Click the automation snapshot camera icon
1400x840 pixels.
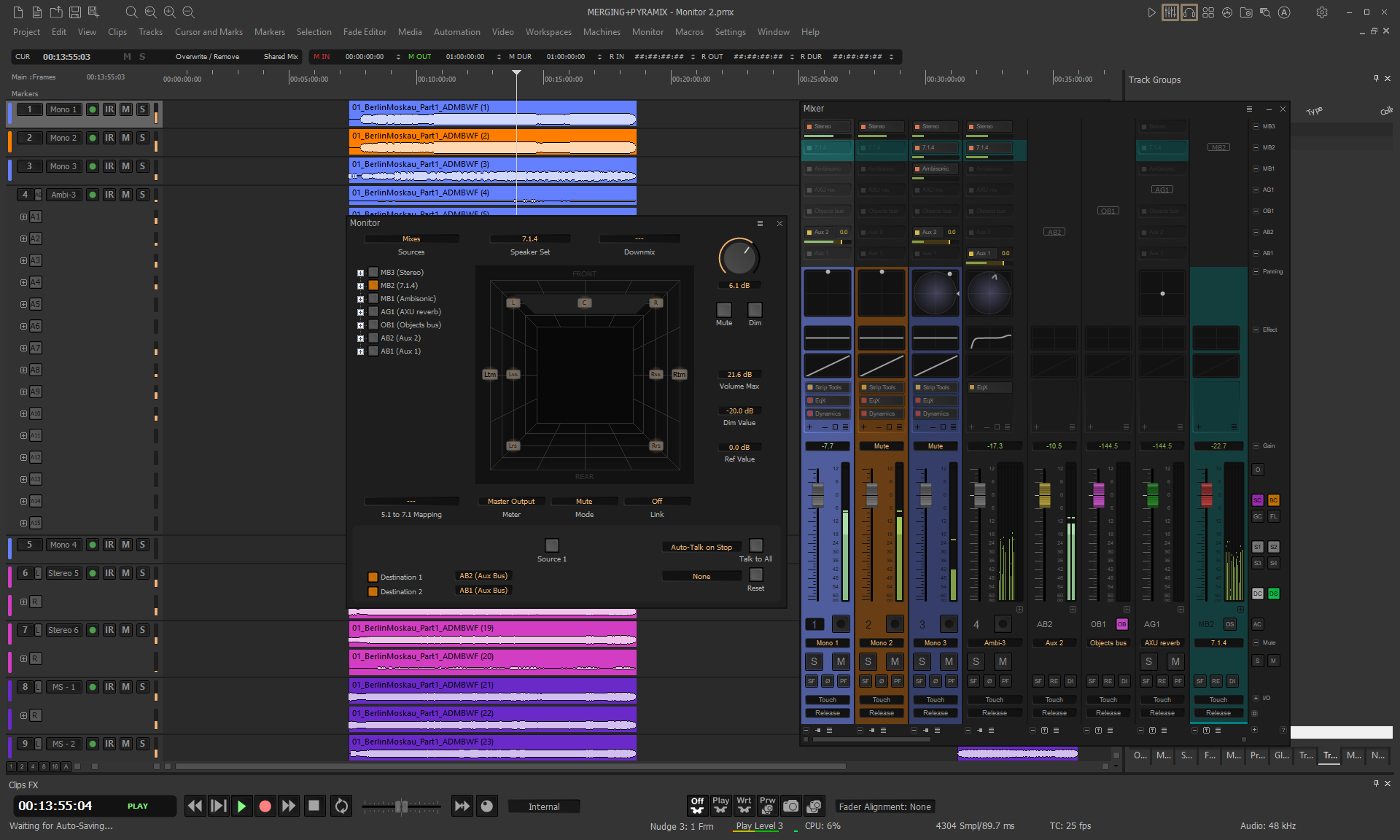pyautogui.click(x=790, y=806)
